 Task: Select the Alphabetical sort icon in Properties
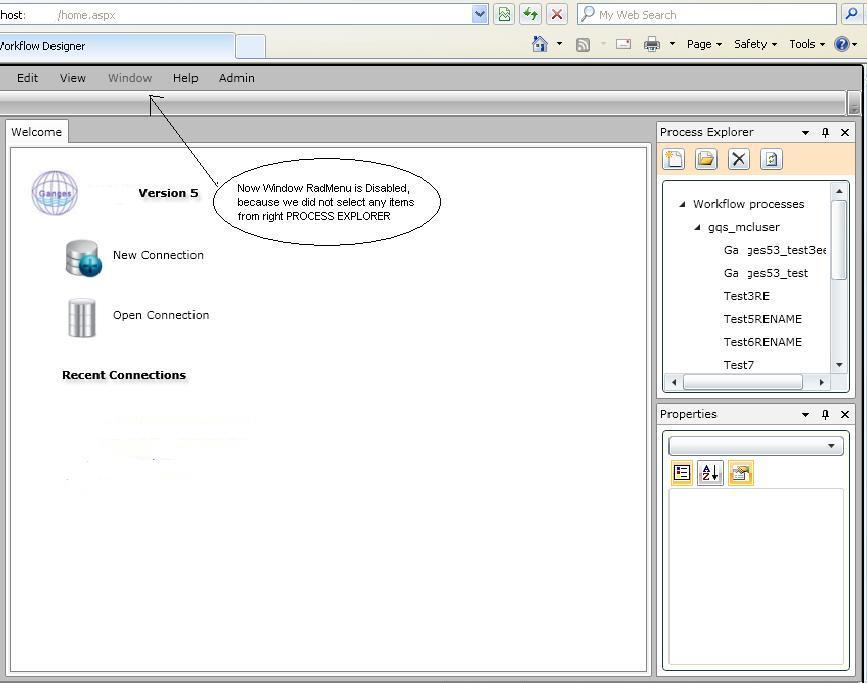click(x=711, y=473)
